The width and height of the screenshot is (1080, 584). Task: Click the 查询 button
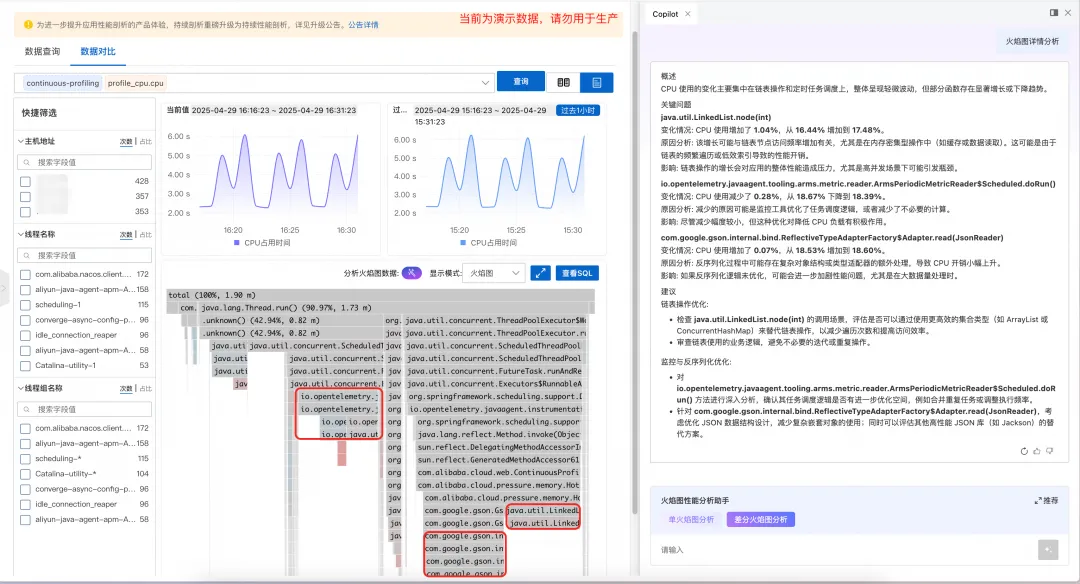pos(521,81)
